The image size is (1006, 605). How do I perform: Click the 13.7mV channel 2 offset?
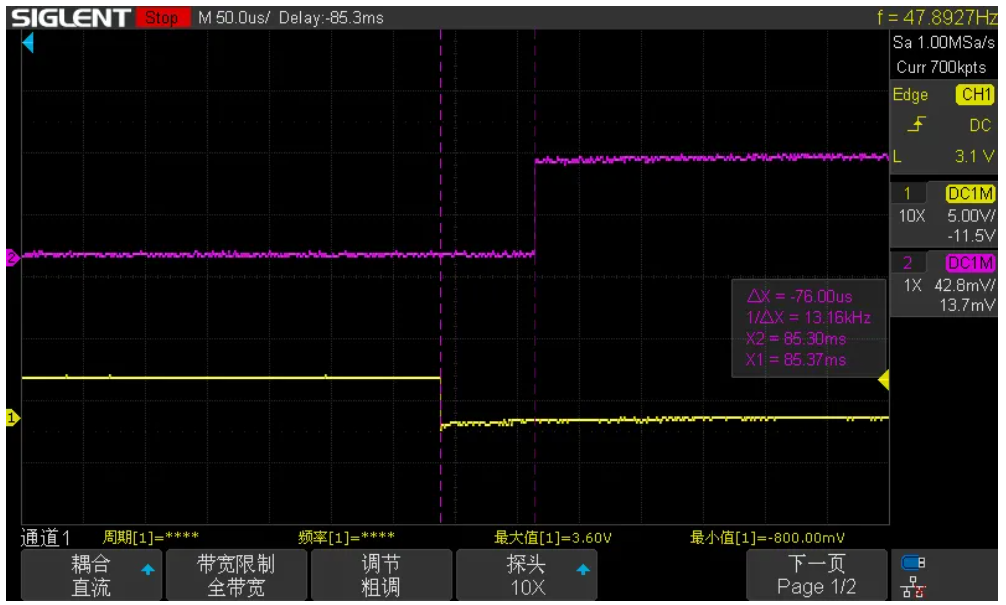tap(968, 305)
